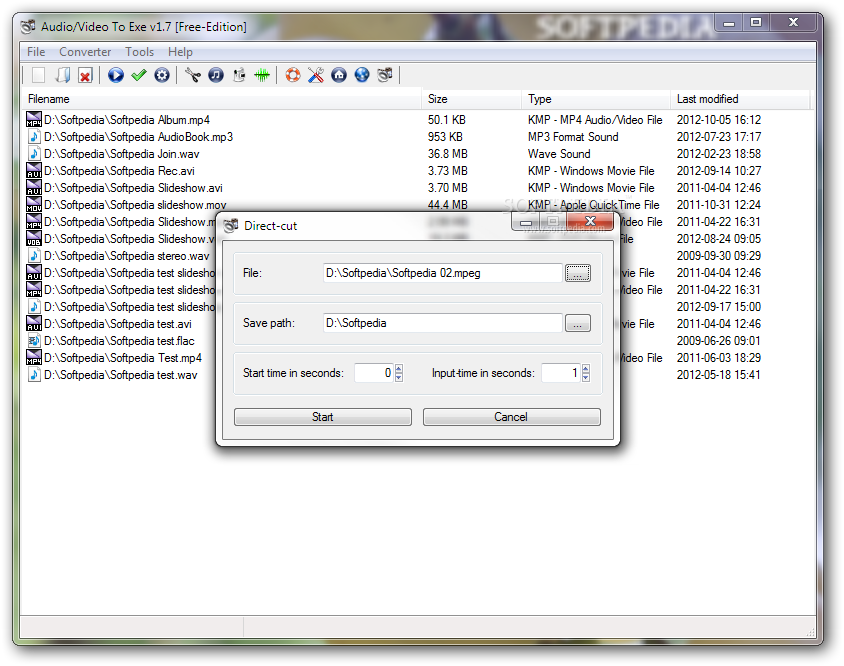Image resolution: width=844 pixels, height=666 pixels.
Task: Open the Tools menu
Action: click(x=139, y=52)
